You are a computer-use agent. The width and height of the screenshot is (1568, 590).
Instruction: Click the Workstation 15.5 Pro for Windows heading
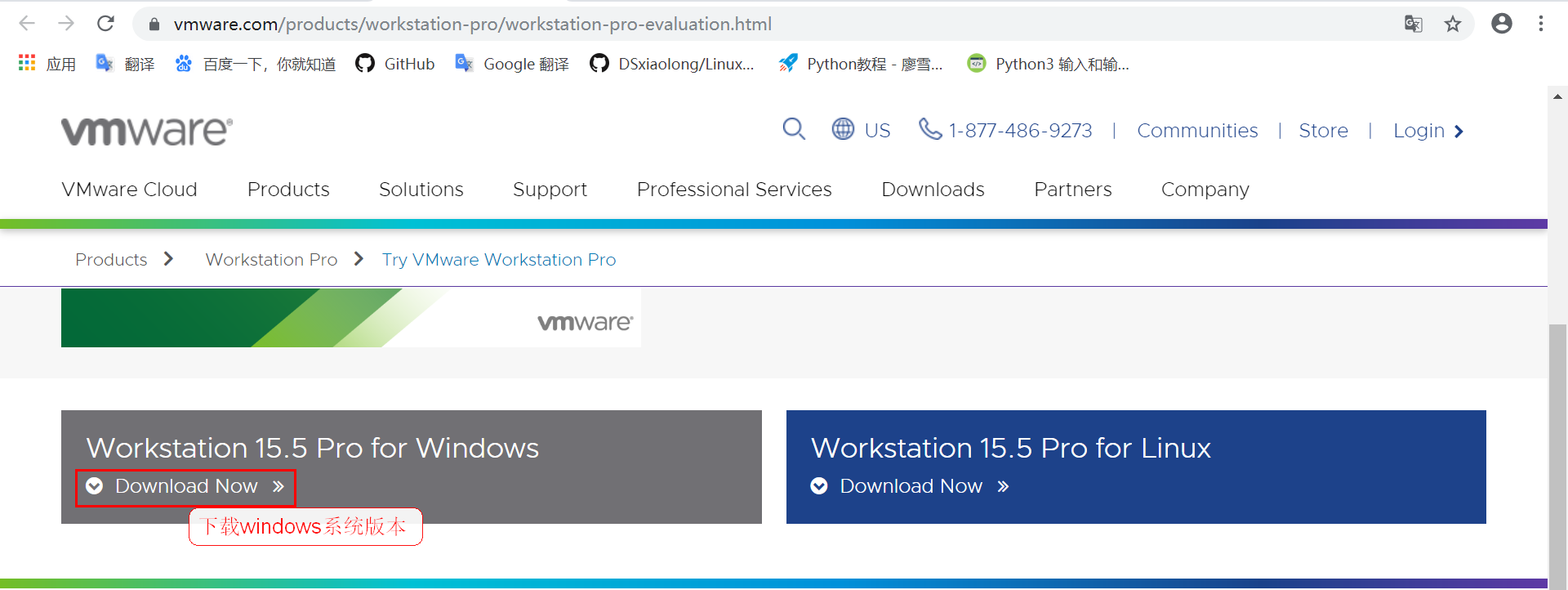click(313, 448)
